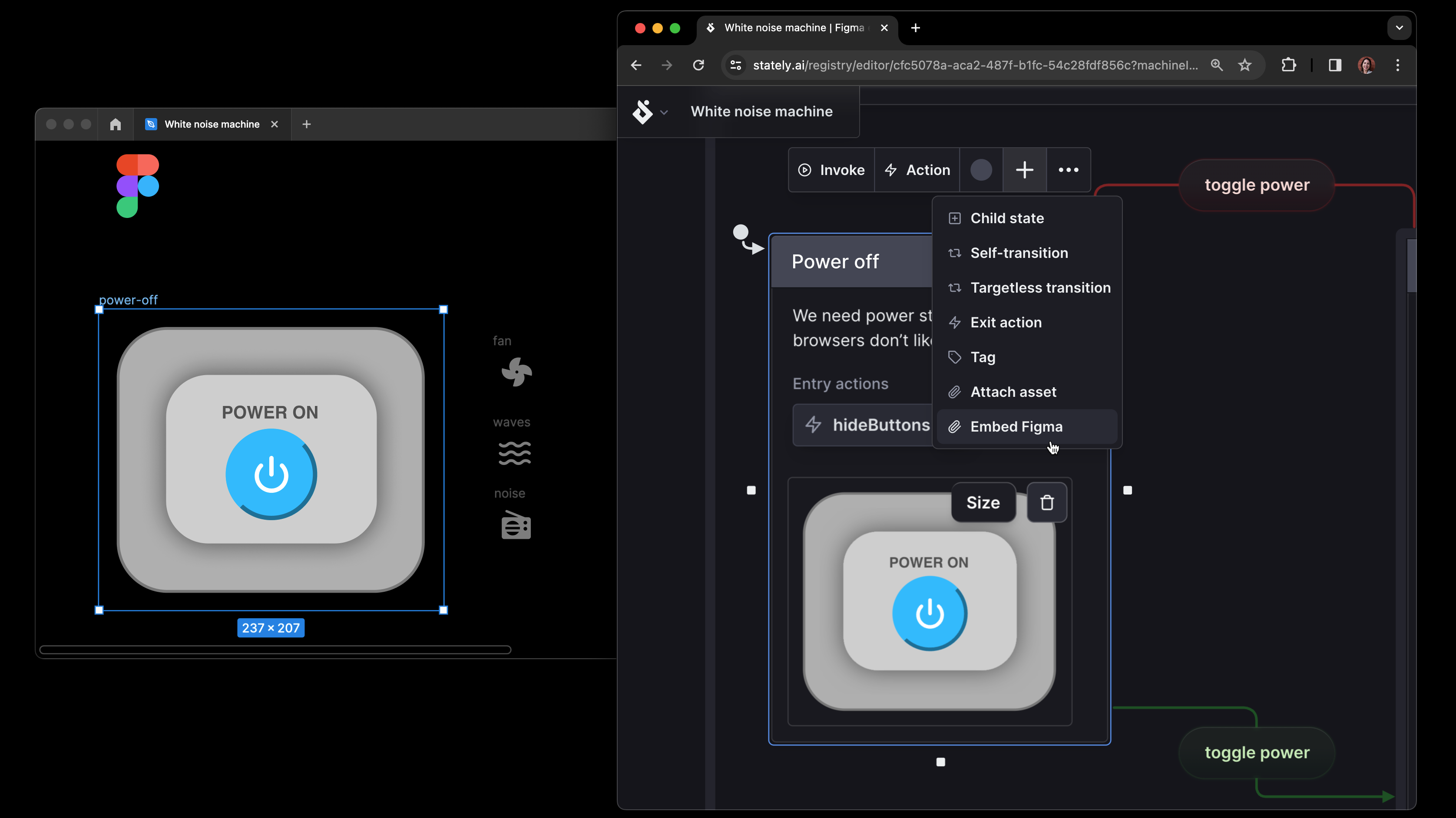The width and height of the screenshot is (1456, 818).
Task: Open the tab search chevron at browser top-right
Action: click(x=1400, y=28)
